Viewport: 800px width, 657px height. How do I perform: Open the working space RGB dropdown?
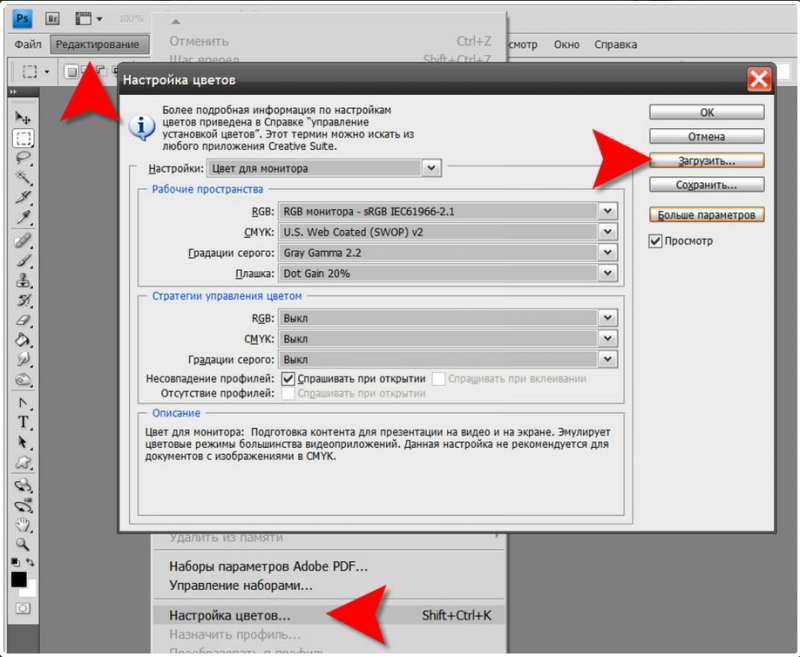tap(447, 211)
